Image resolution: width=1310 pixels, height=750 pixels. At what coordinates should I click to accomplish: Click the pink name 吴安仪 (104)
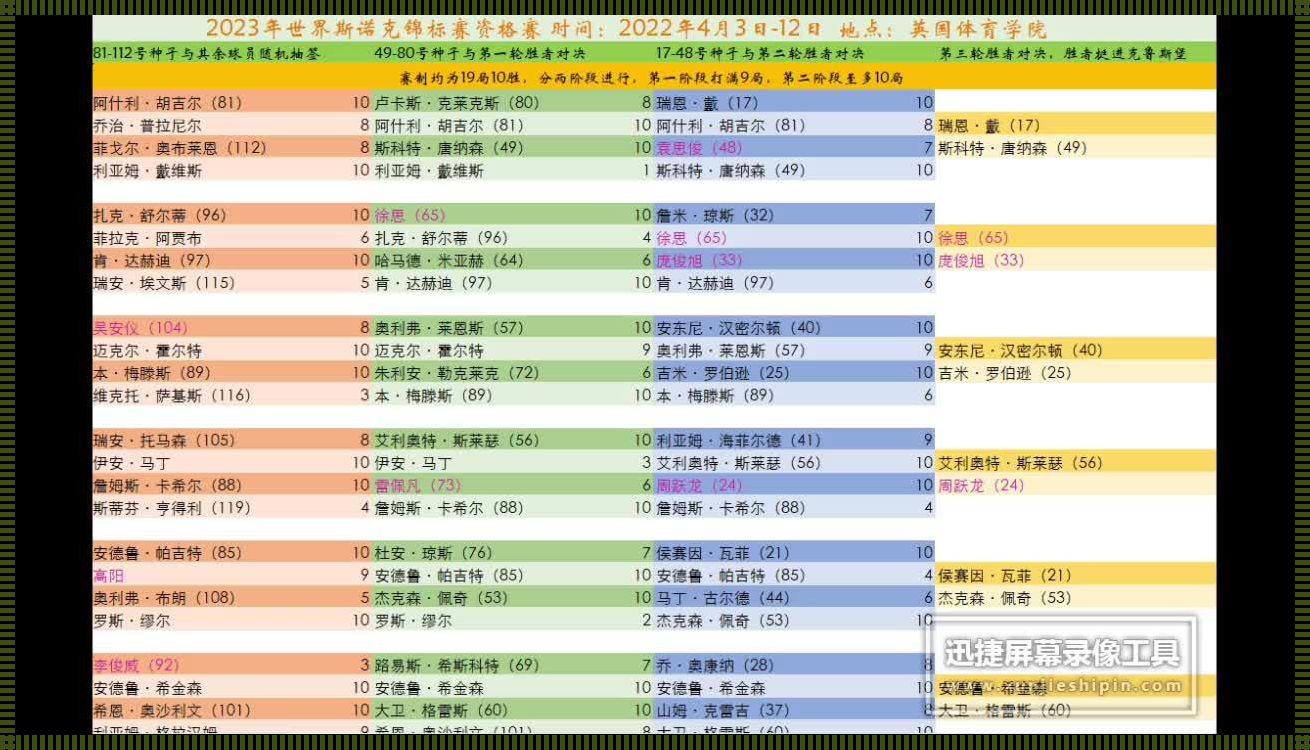(140, 328)
